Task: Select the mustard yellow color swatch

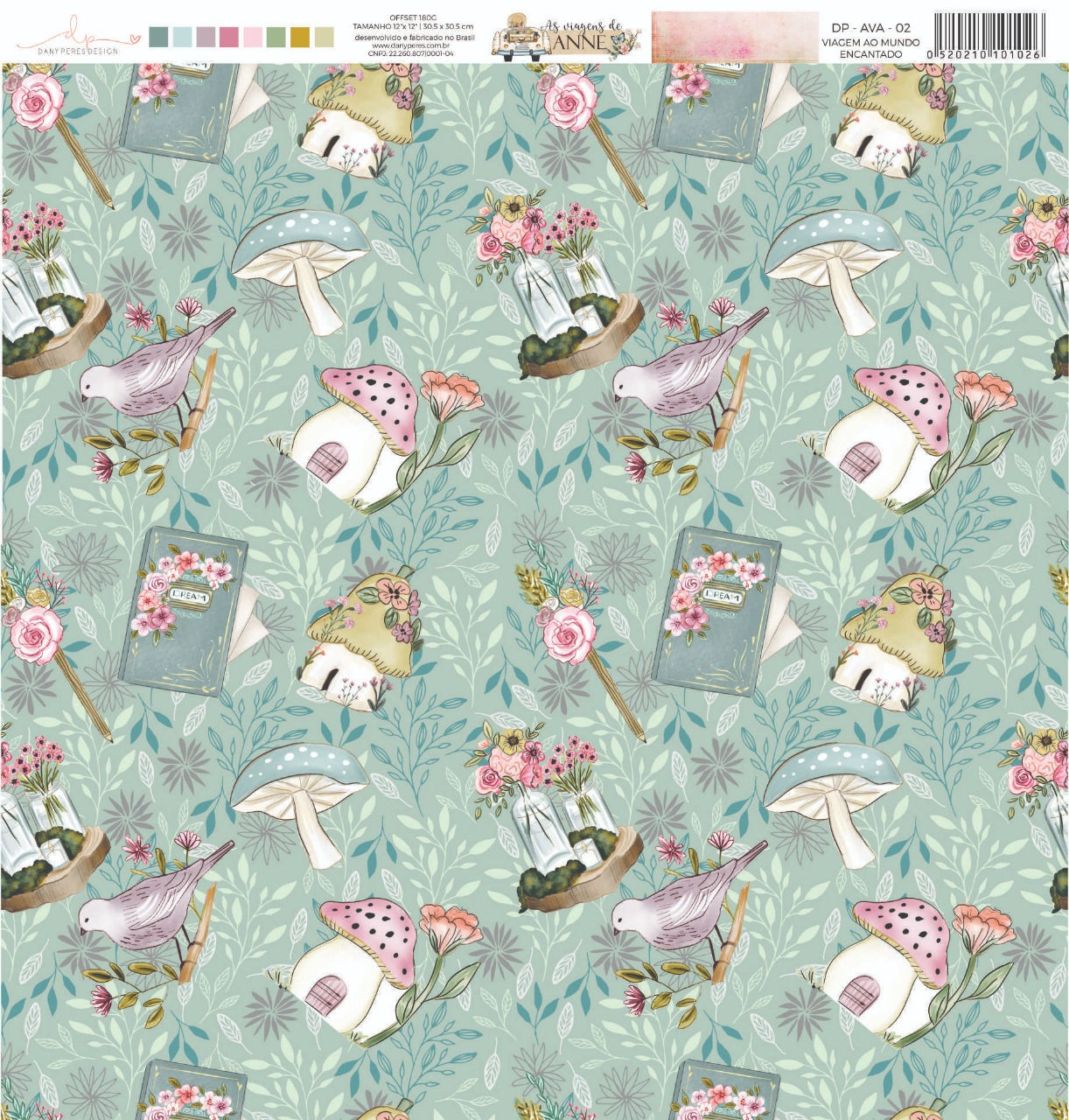Action: [300, 36]
